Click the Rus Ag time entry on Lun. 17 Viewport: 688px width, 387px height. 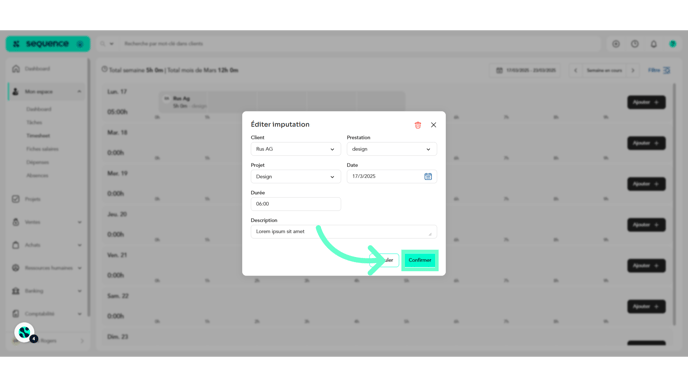(282, 102)
